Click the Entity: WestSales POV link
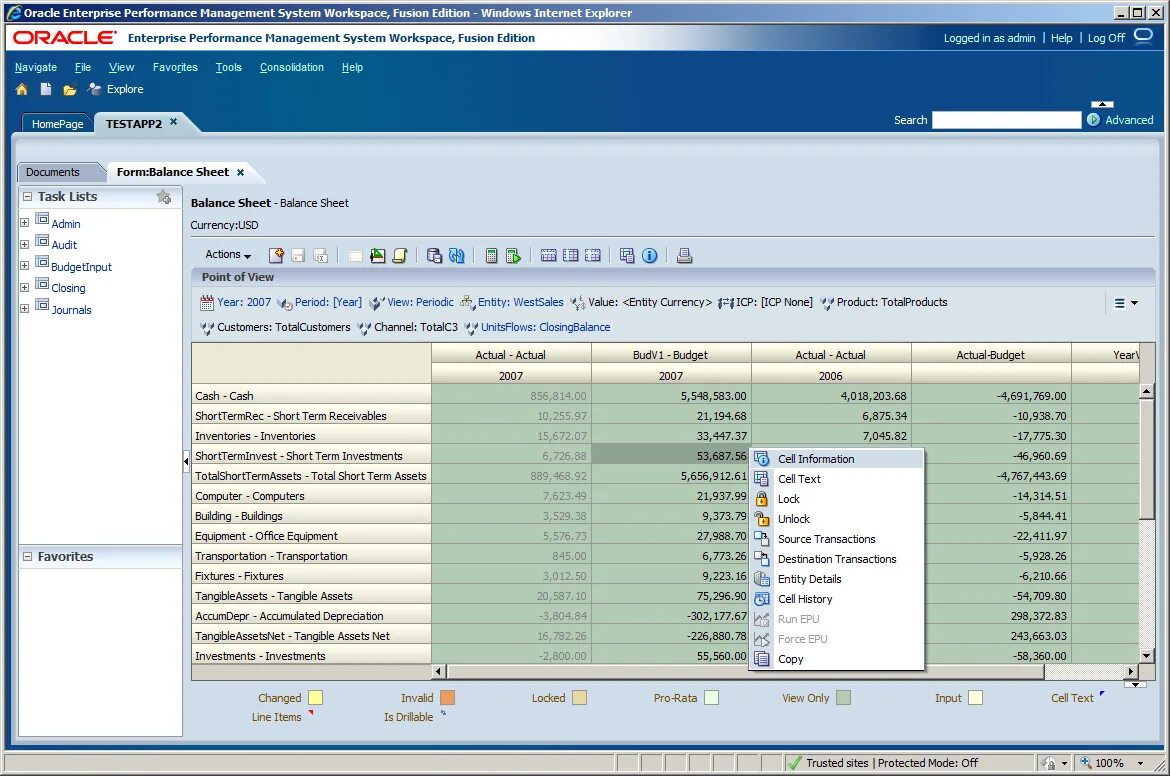This screenshot has height=776, width=1170. pyautogui.click(x=520, y=302)
